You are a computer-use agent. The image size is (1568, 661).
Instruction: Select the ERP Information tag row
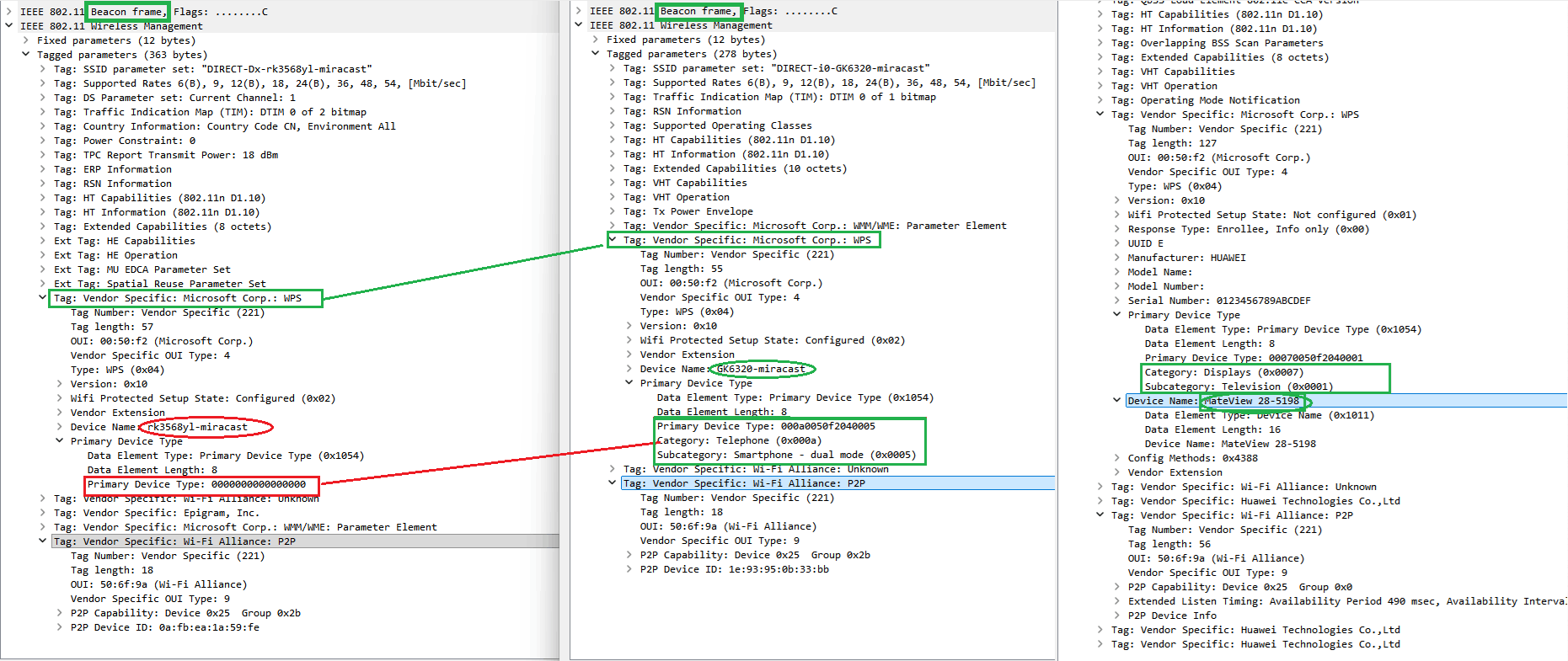coord(113,169)
